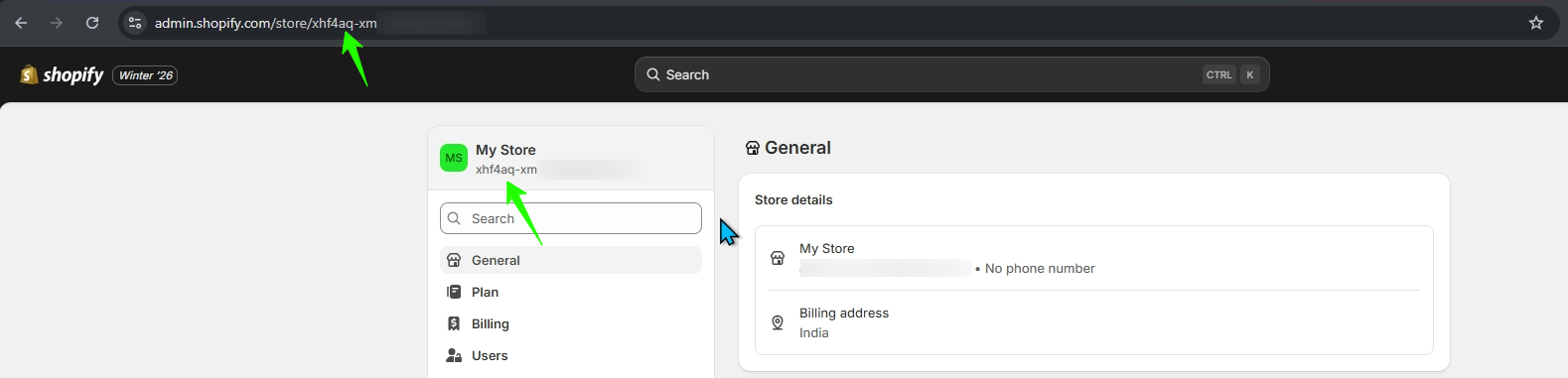This screenshot has height=378, width=1568.
Task: Click the Users people icon in sidebar
Action: coord(454,355)
